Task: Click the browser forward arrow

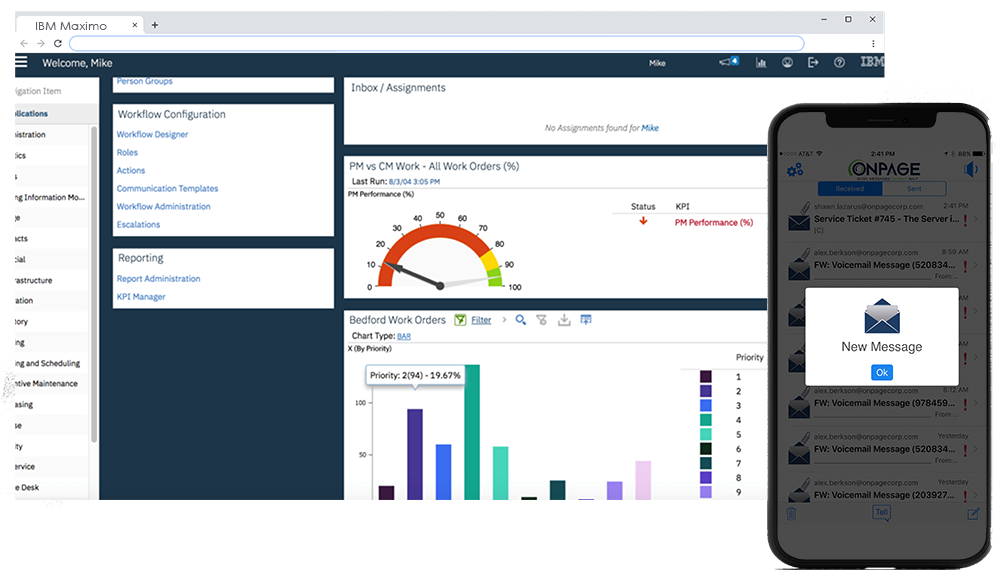Action: pyautogui.click(x=41, y=43)
